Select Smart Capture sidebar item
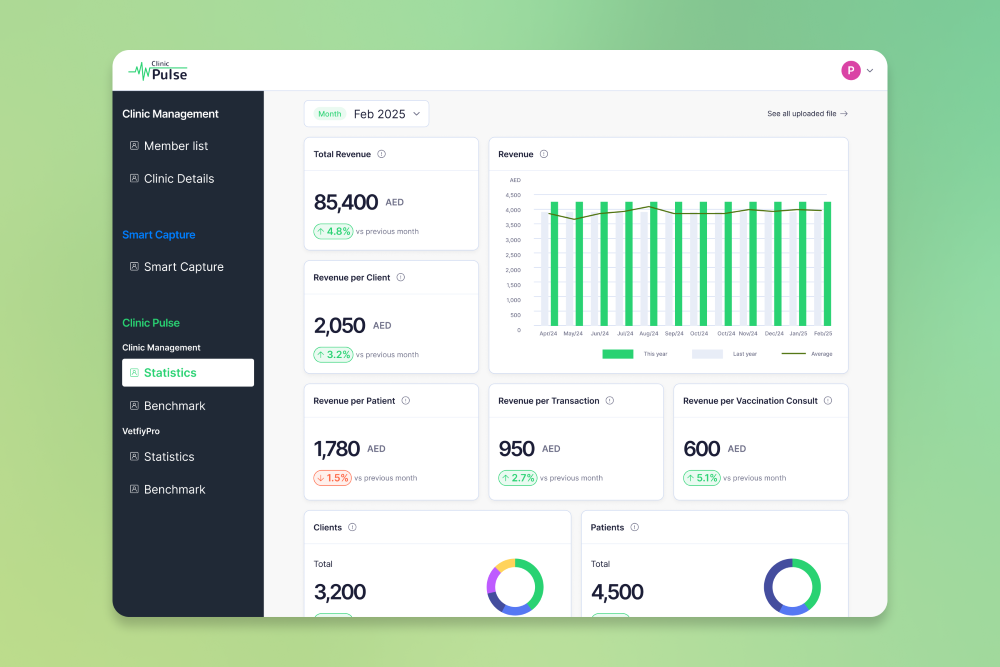The image size is (1000, 667). click(183, 267)
